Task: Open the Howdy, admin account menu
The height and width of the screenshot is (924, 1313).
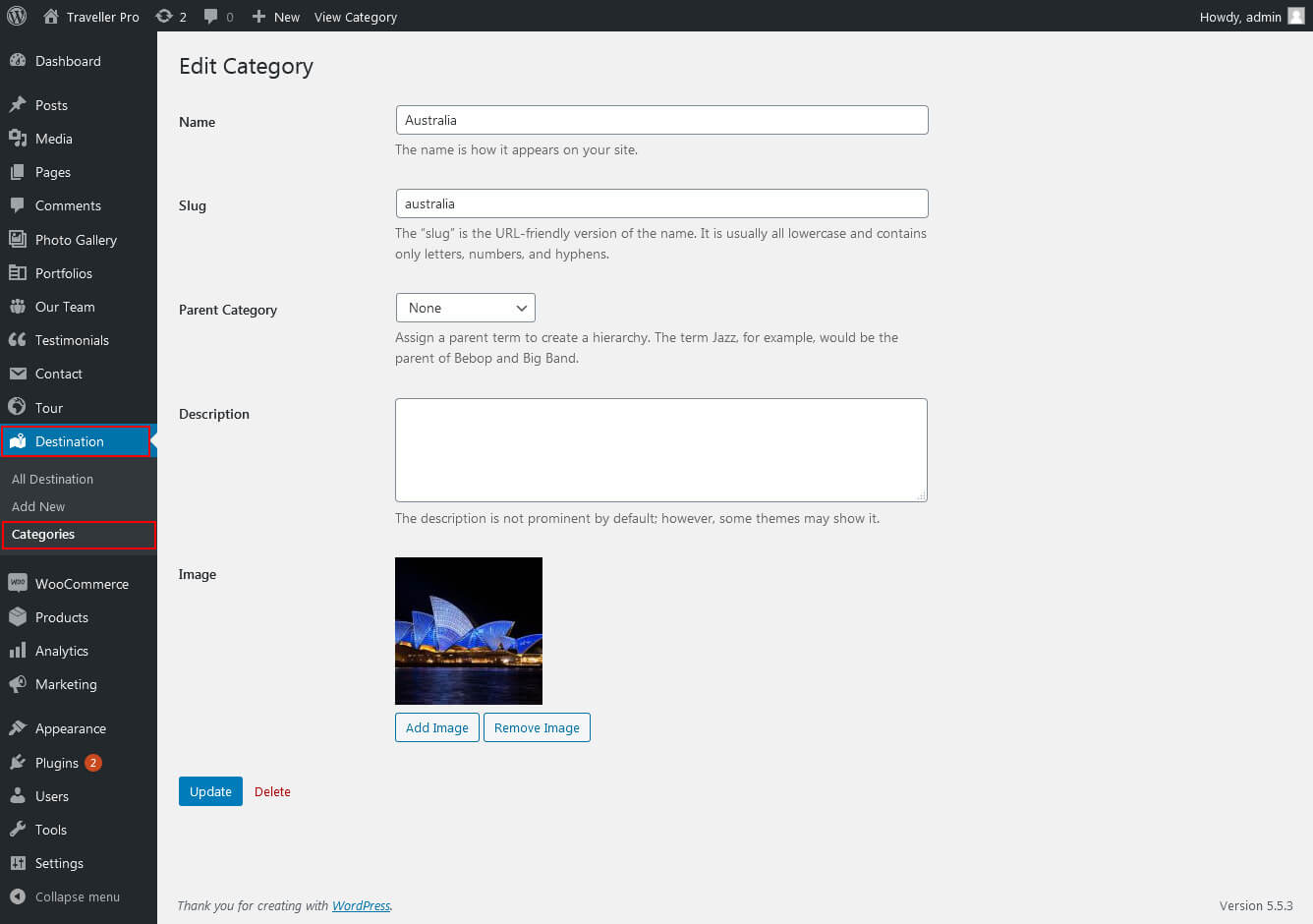Action: [1240, 17]
